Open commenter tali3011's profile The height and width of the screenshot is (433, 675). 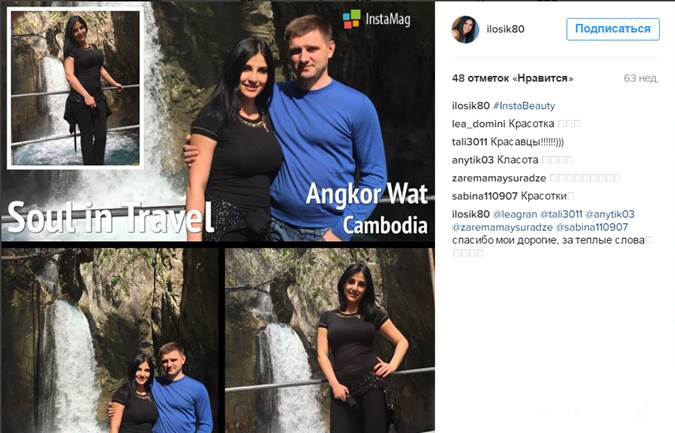tap(469, 142)
